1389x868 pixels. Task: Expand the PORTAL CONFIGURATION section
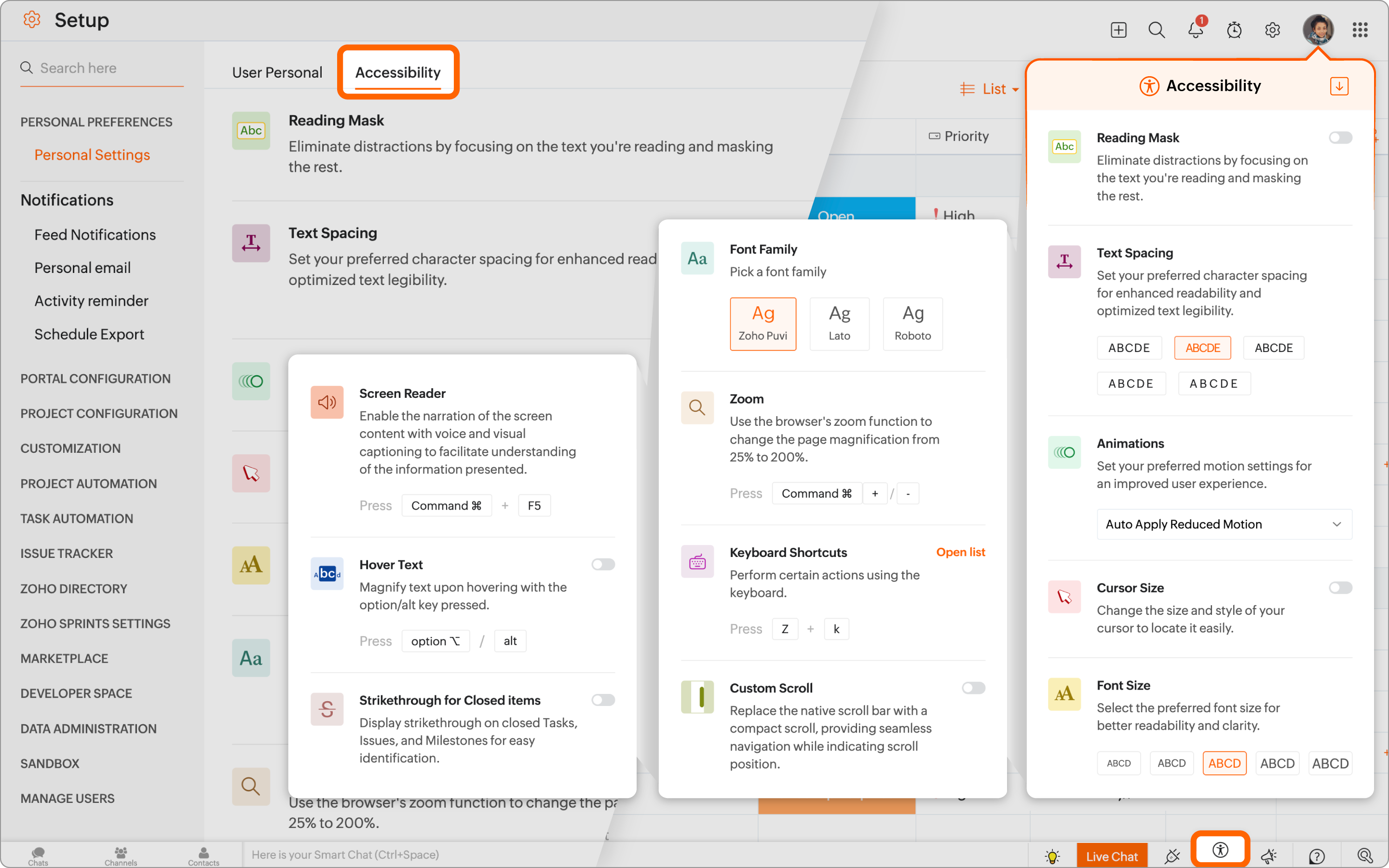[95, 379]
